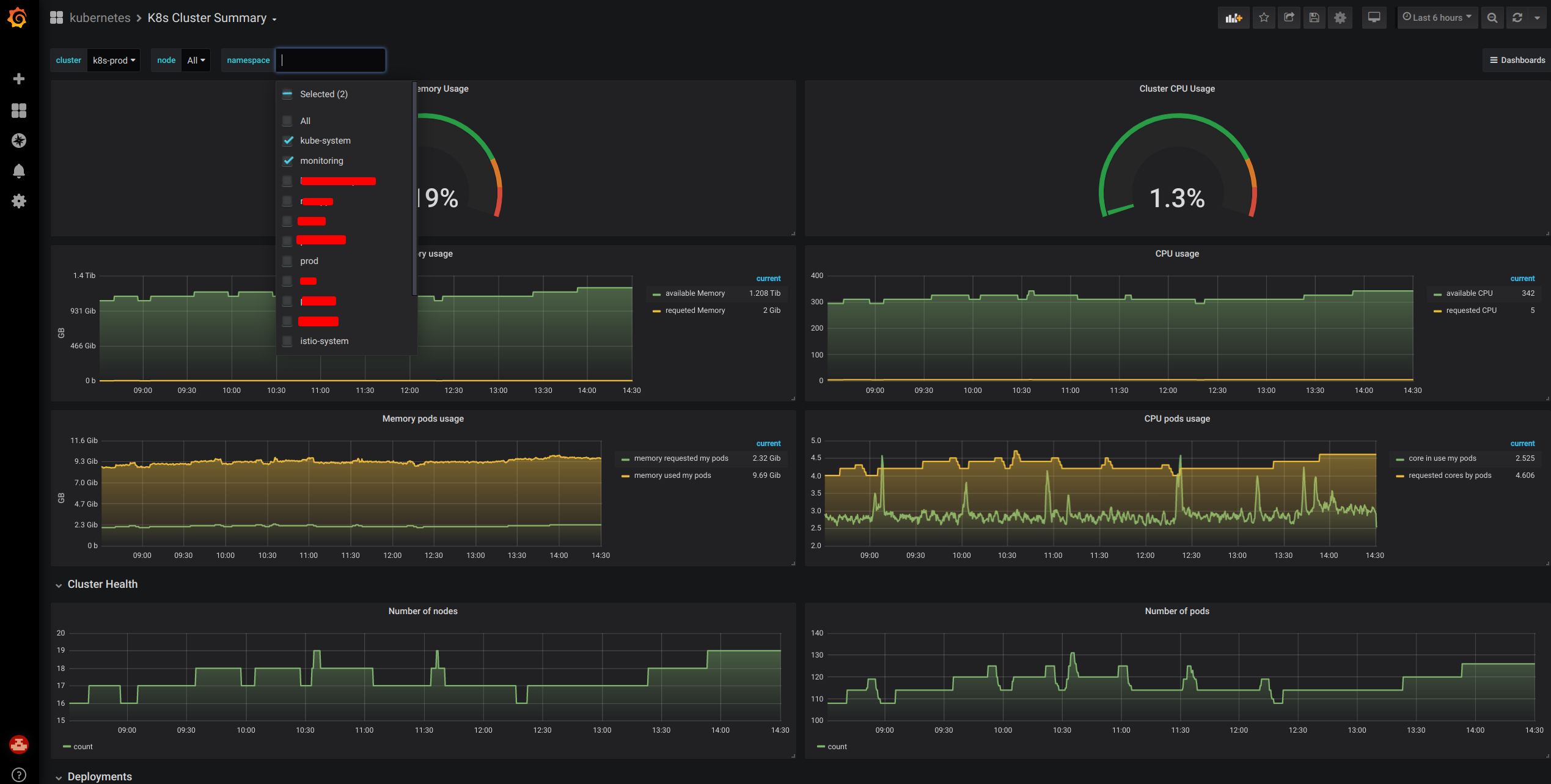Click the Add panel icon
1551x784 pixels.
click(1233, 18)
